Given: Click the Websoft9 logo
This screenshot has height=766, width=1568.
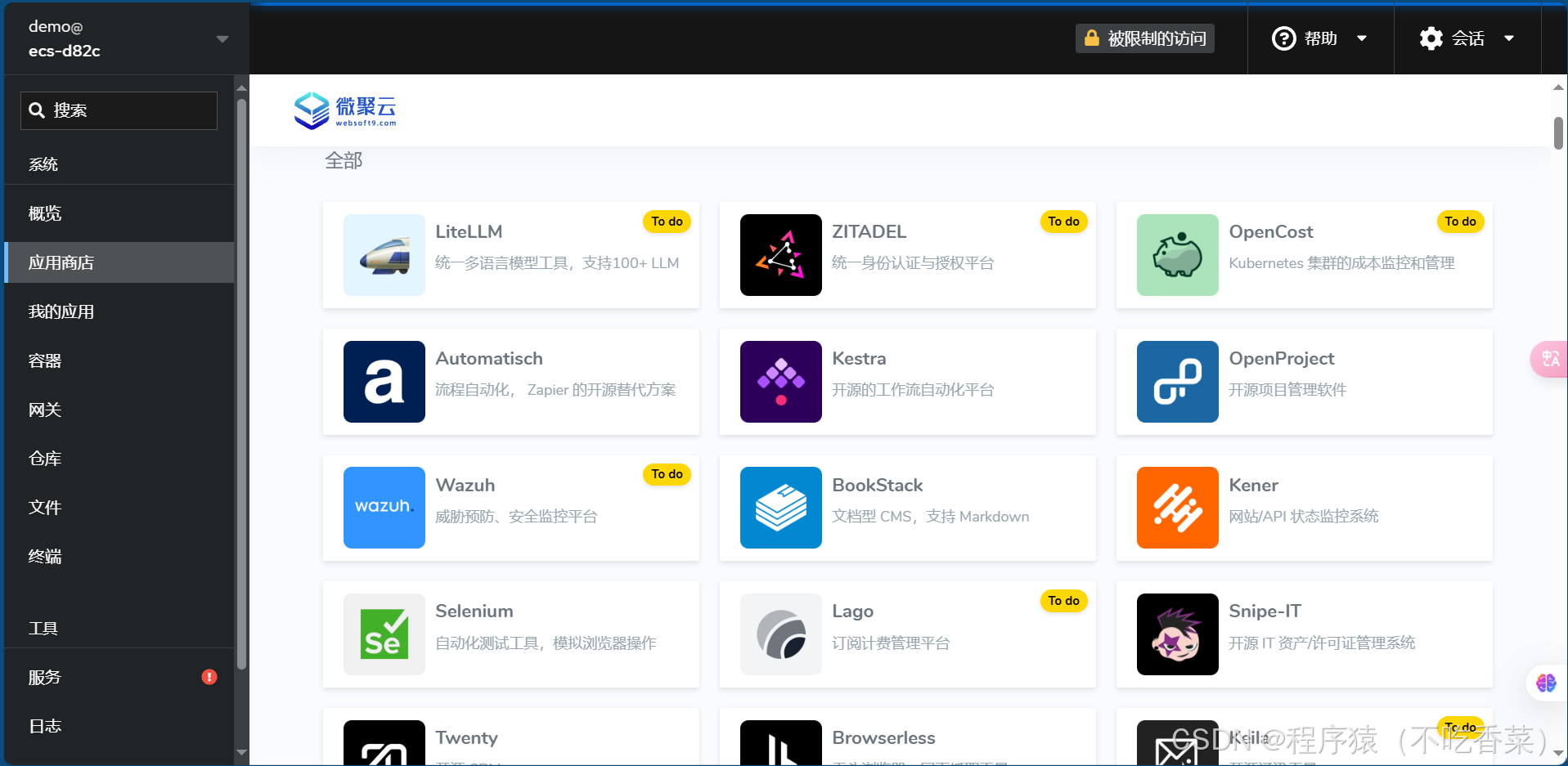Looking at the screenshot, I should [345, 110].
